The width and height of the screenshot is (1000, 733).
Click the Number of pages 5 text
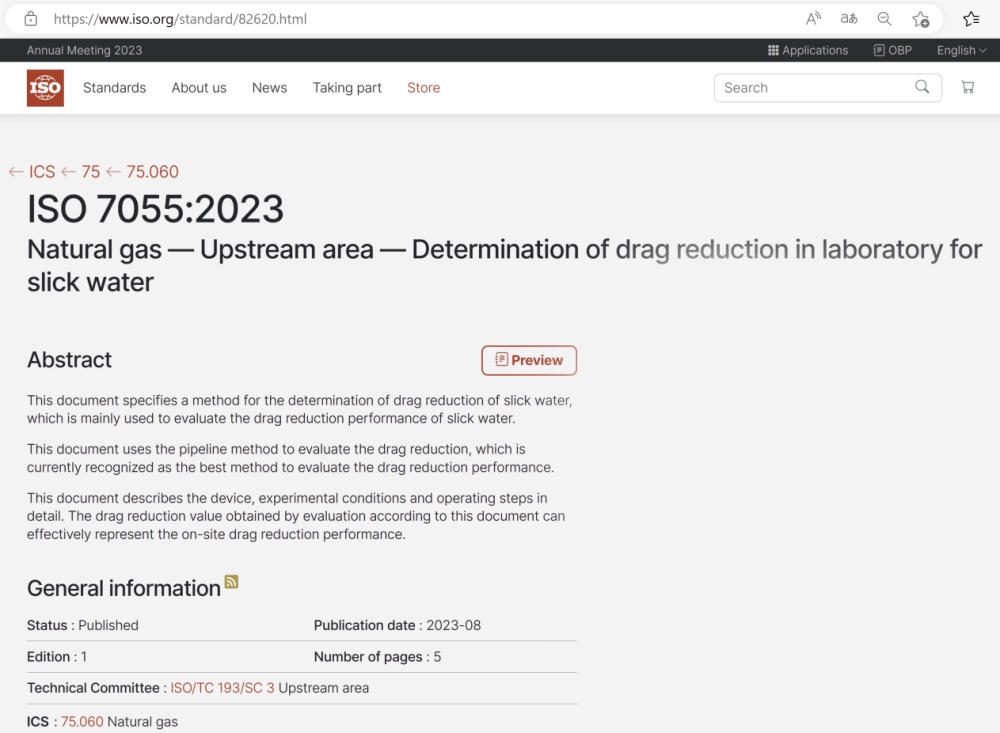point(378,656)
